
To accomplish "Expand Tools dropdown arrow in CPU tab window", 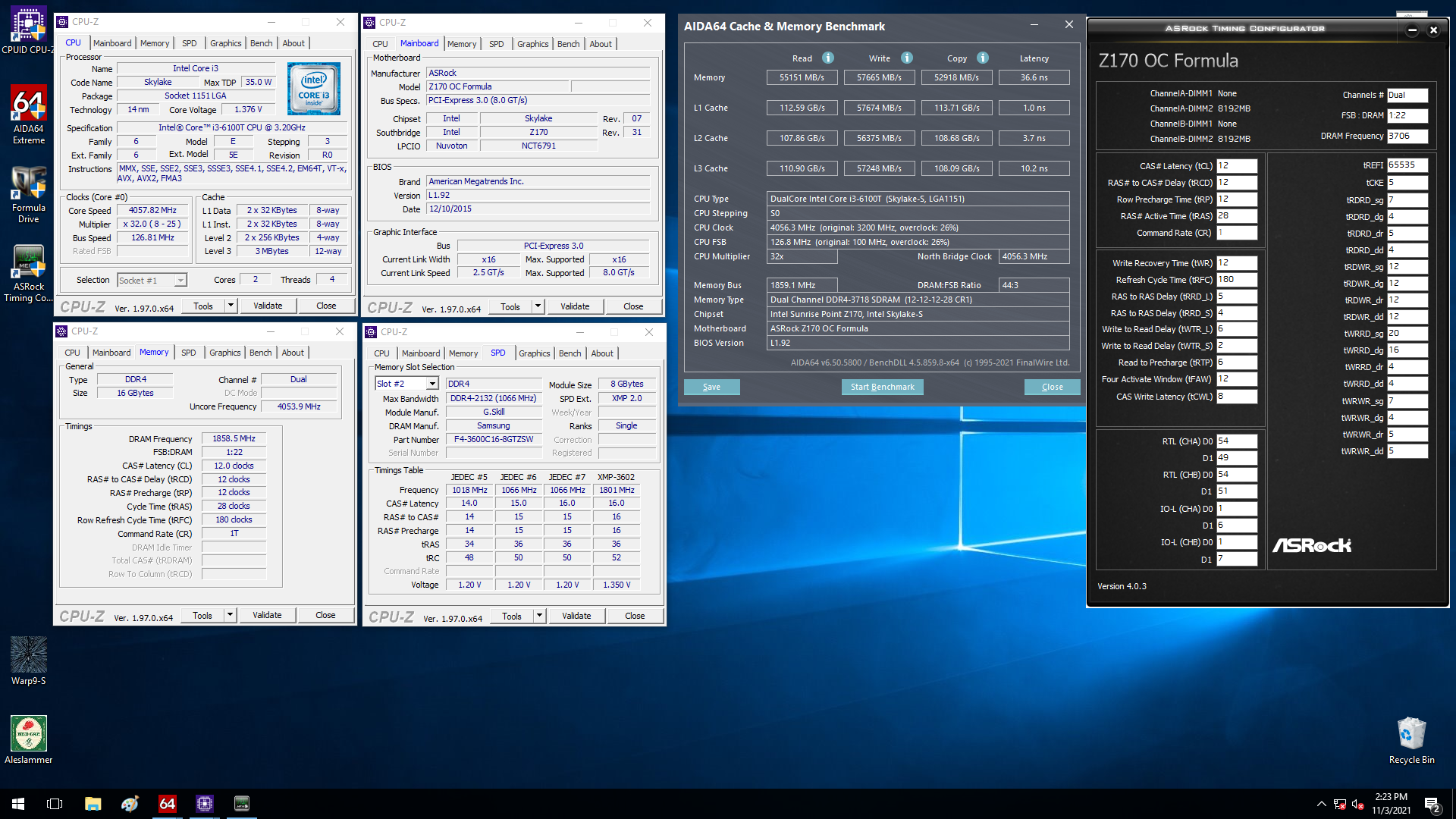I will tap(231, 306).
